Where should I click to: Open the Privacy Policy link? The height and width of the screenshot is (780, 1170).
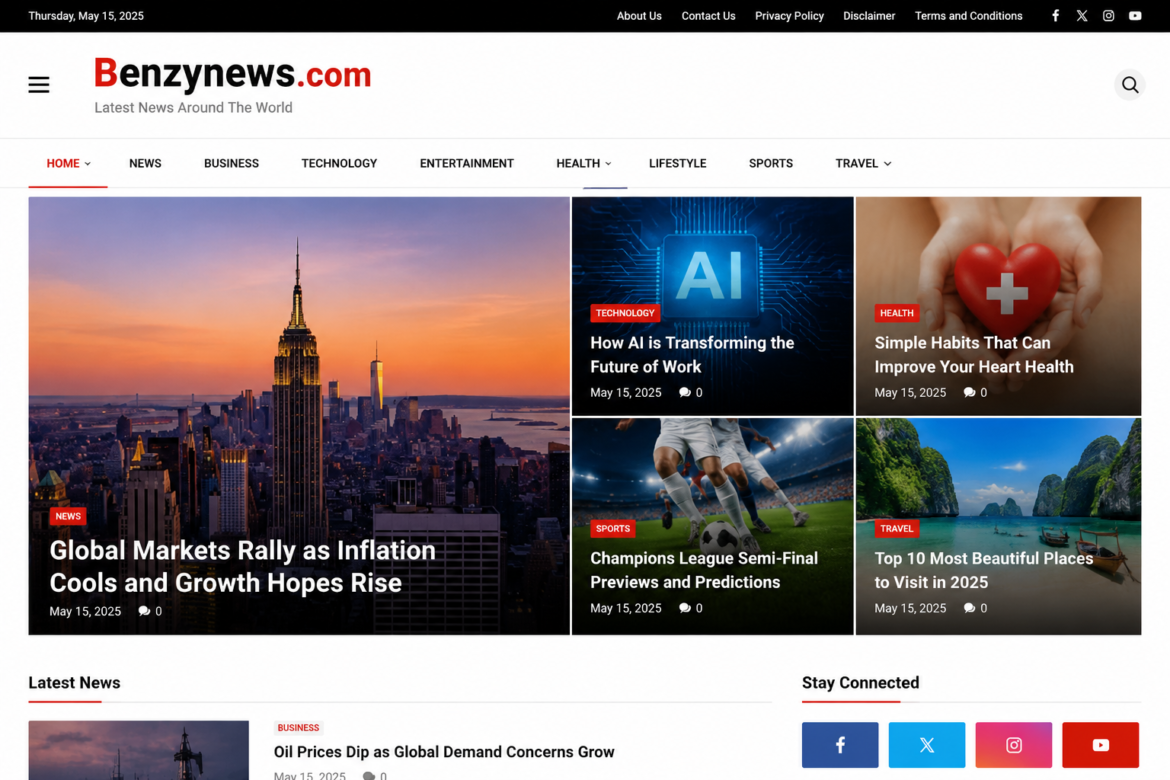click(789, 16)
